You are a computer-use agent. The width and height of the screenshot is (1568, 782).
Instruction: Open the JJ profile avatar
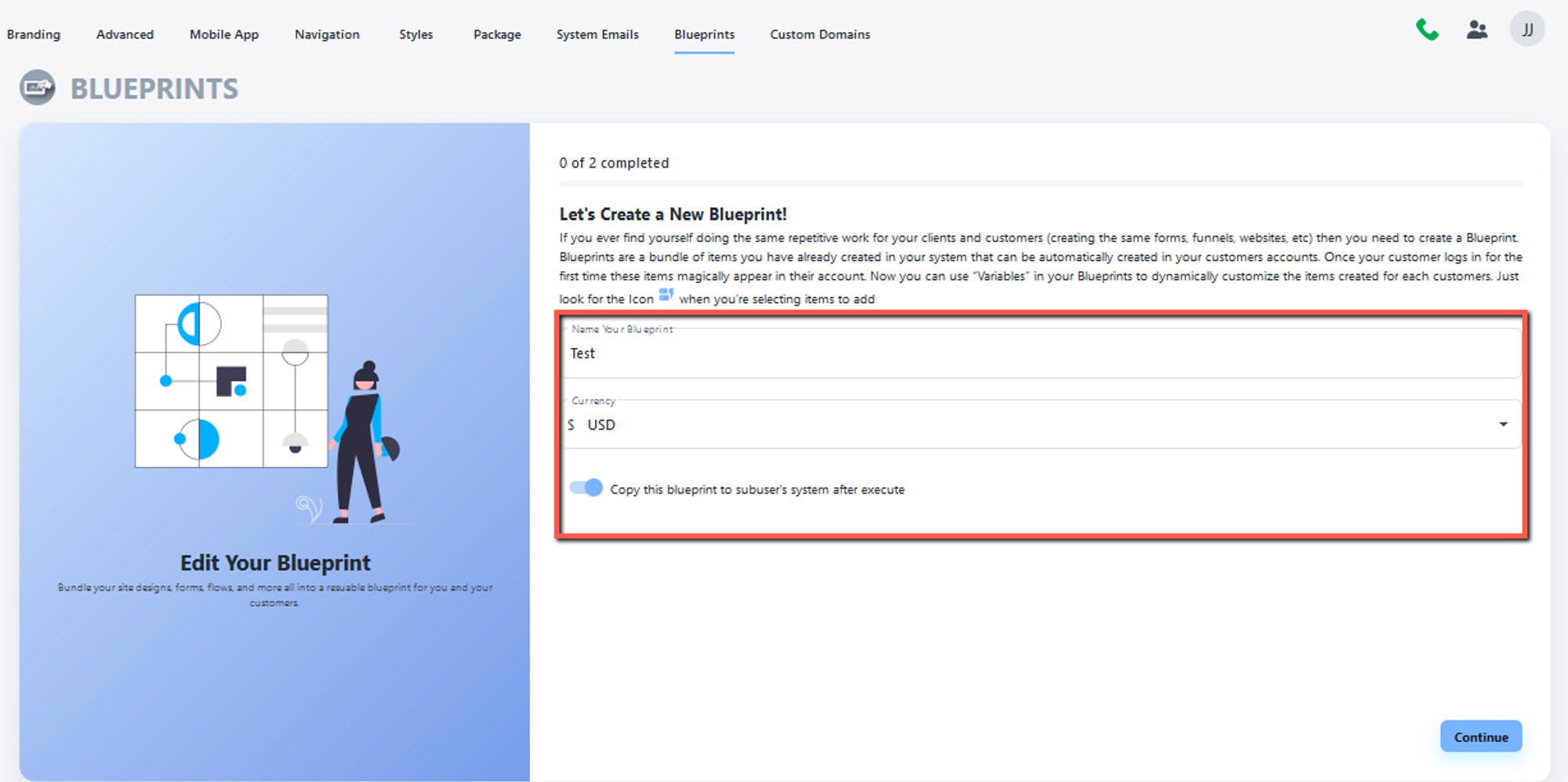(1526, 31)
